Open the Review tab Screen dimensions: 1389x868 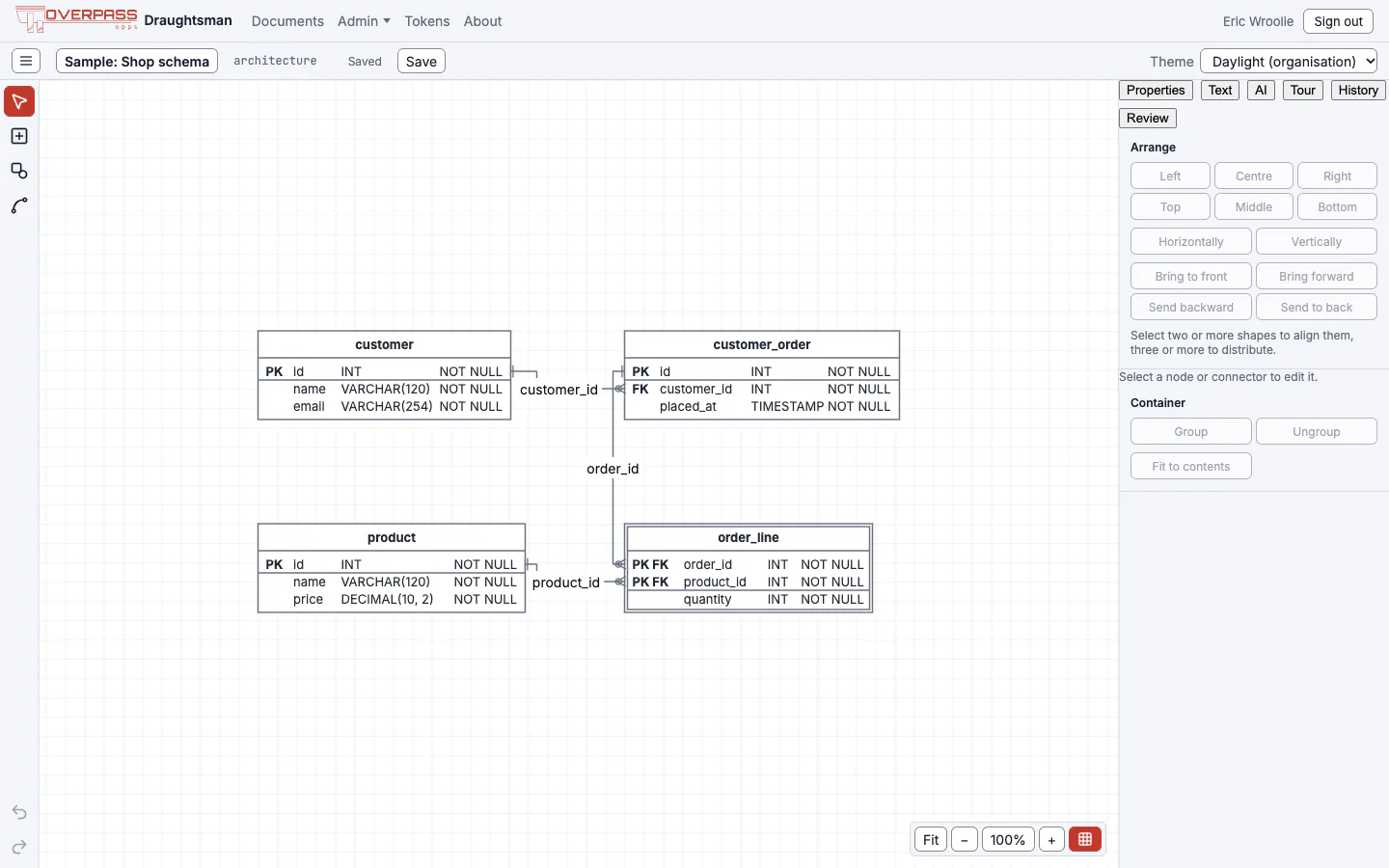tap(1148, 118)
